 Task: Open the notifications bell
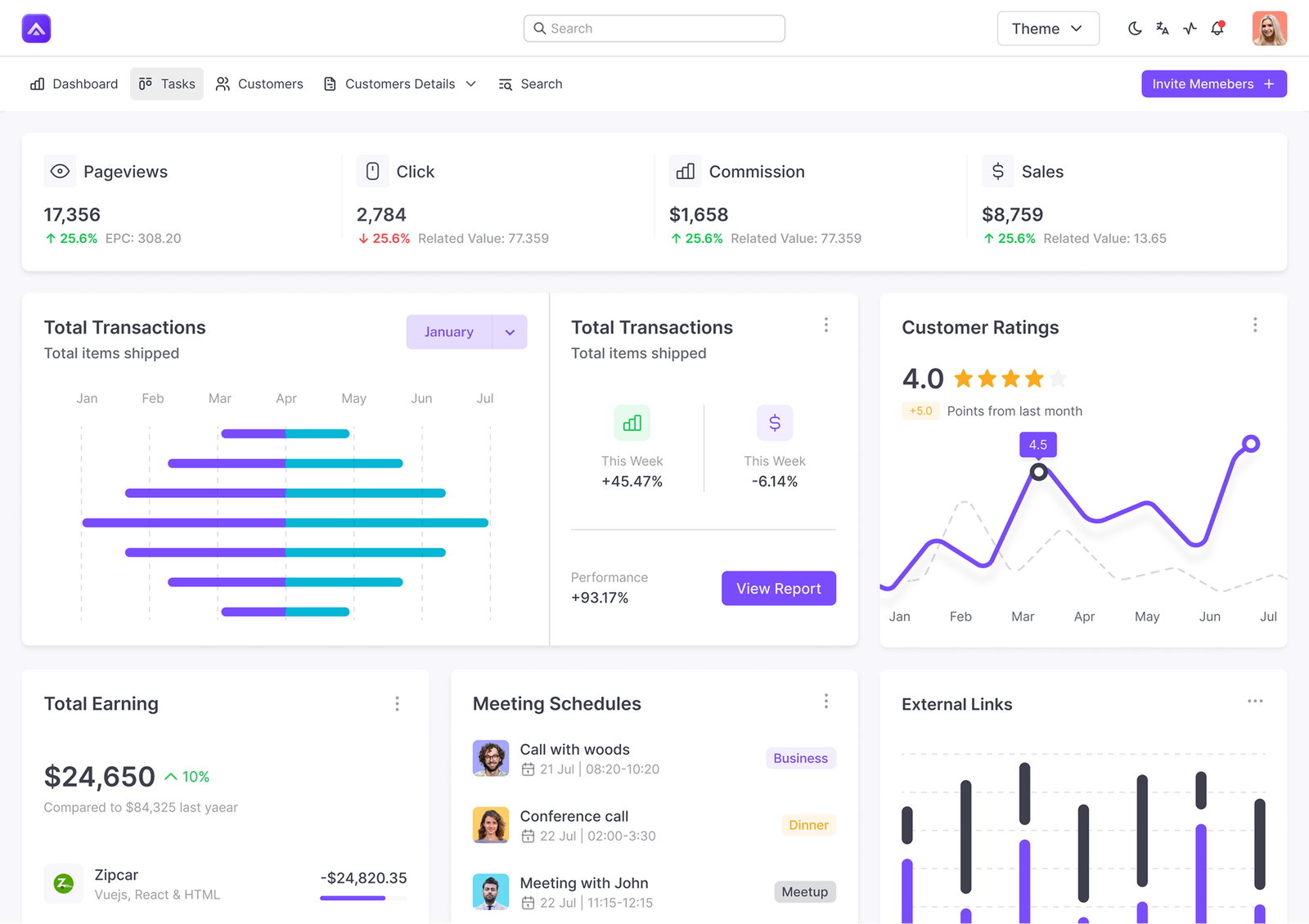coord(1217,29)
